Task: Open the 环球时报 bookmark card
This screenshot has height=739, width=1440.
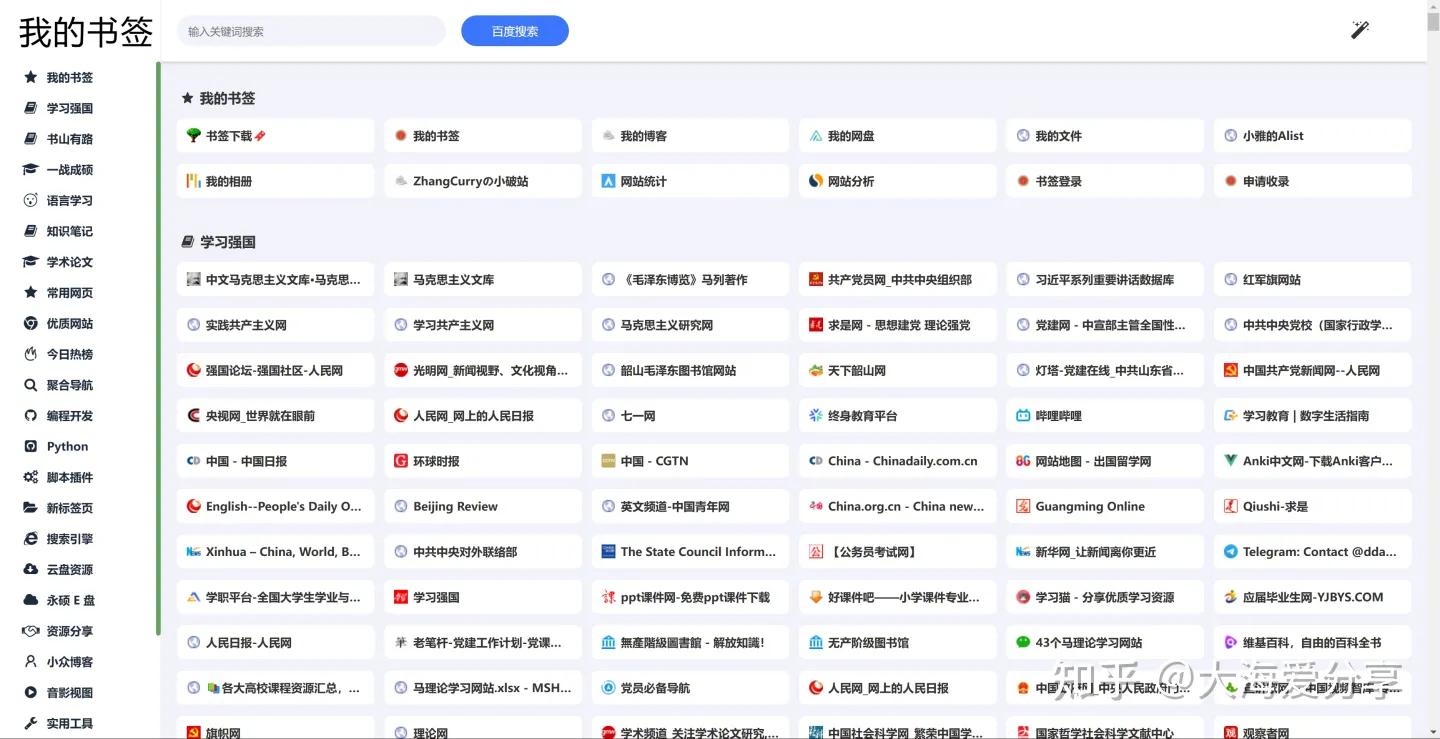Action: [x=483, y=461]
